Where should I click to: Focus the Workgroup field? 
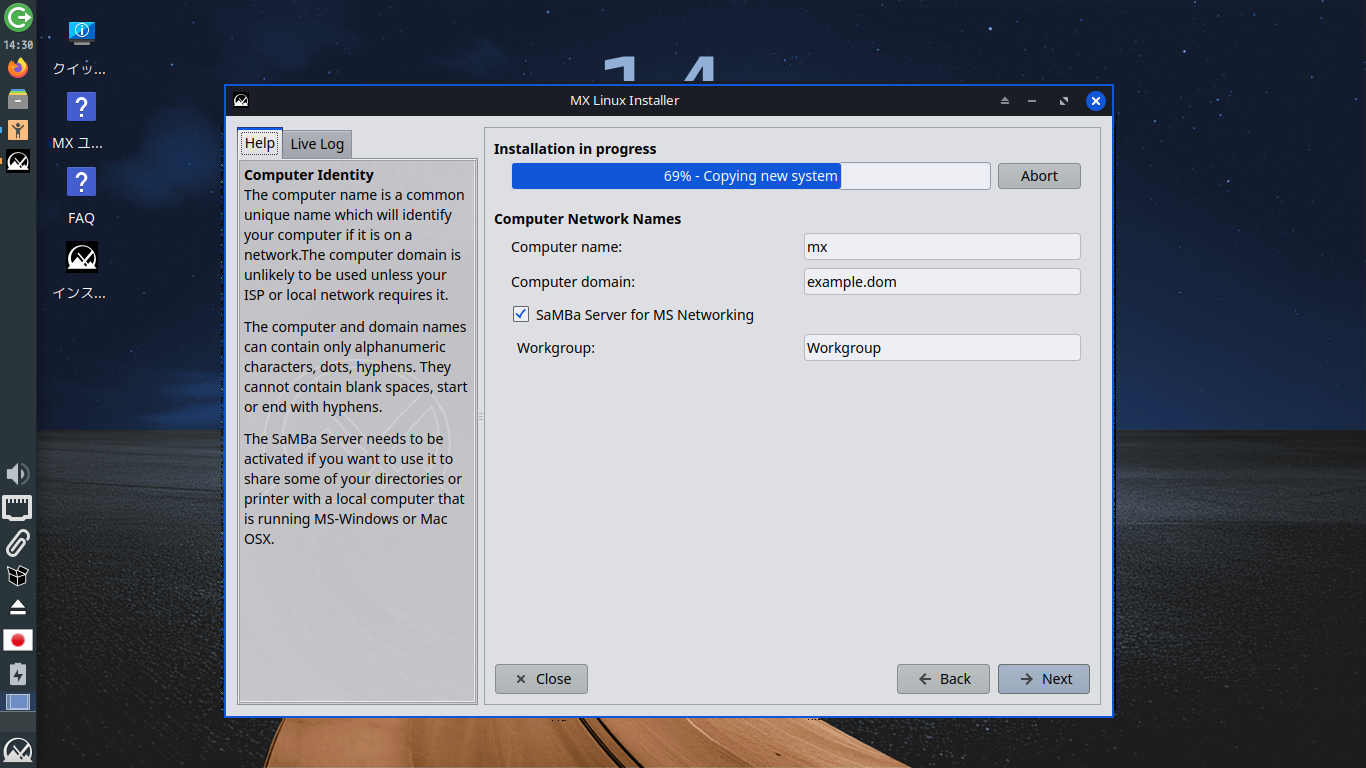(x=942, y=348)
